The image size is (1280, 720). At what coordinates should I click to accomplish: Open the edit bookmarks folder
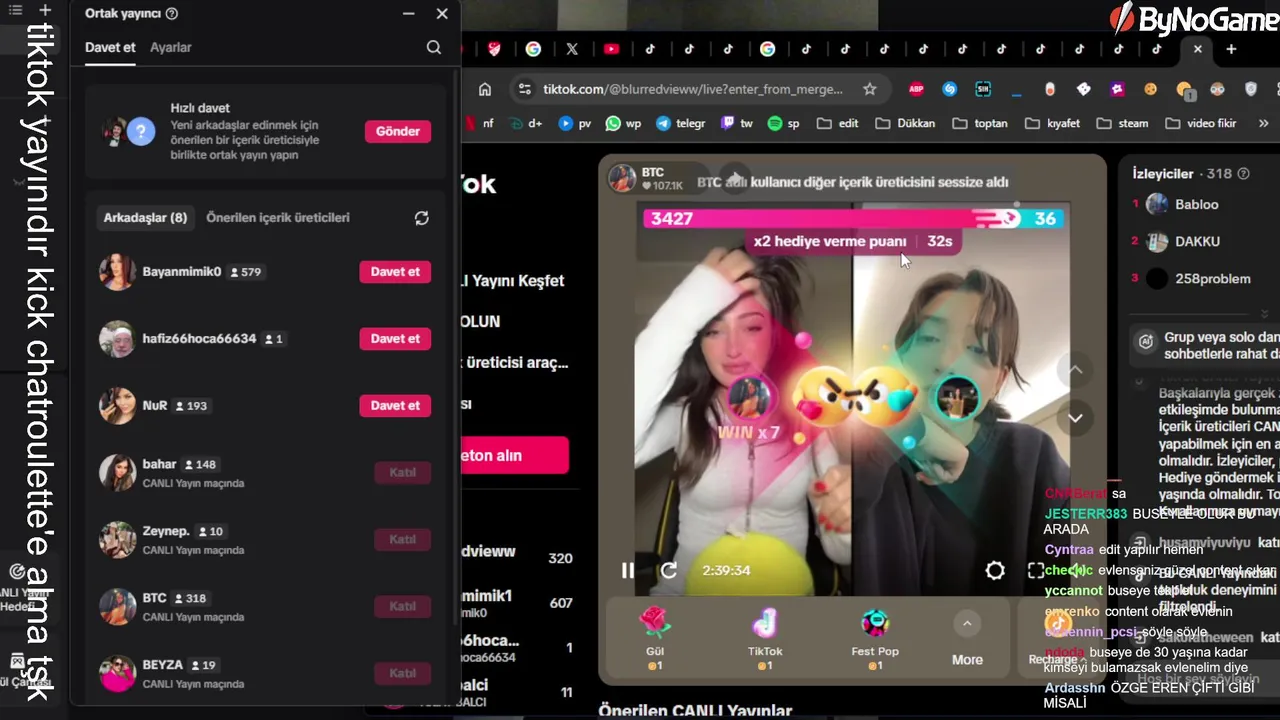click(x=838, y=124)
